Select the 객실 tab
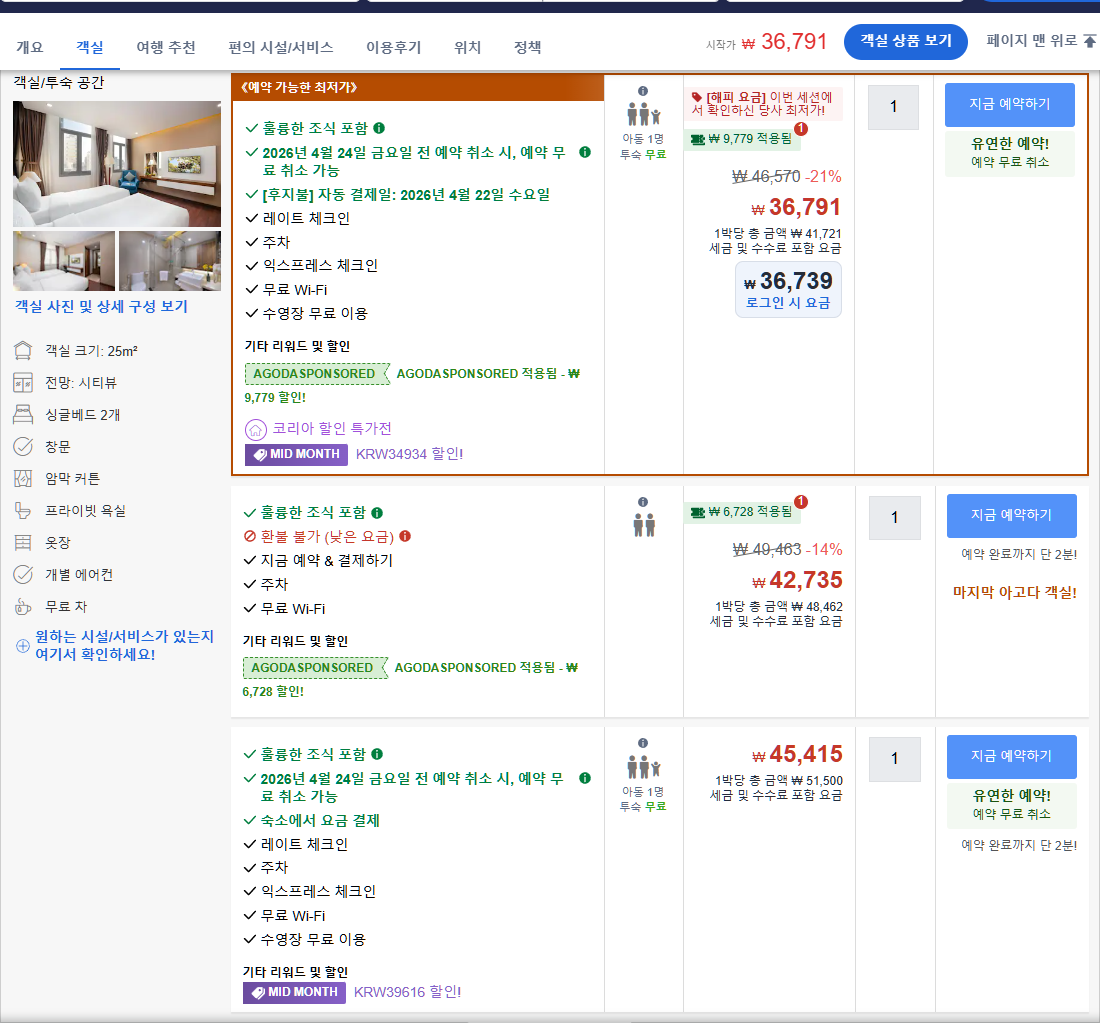Viewport: 1100px width, 1024px height. click(90, 48)
